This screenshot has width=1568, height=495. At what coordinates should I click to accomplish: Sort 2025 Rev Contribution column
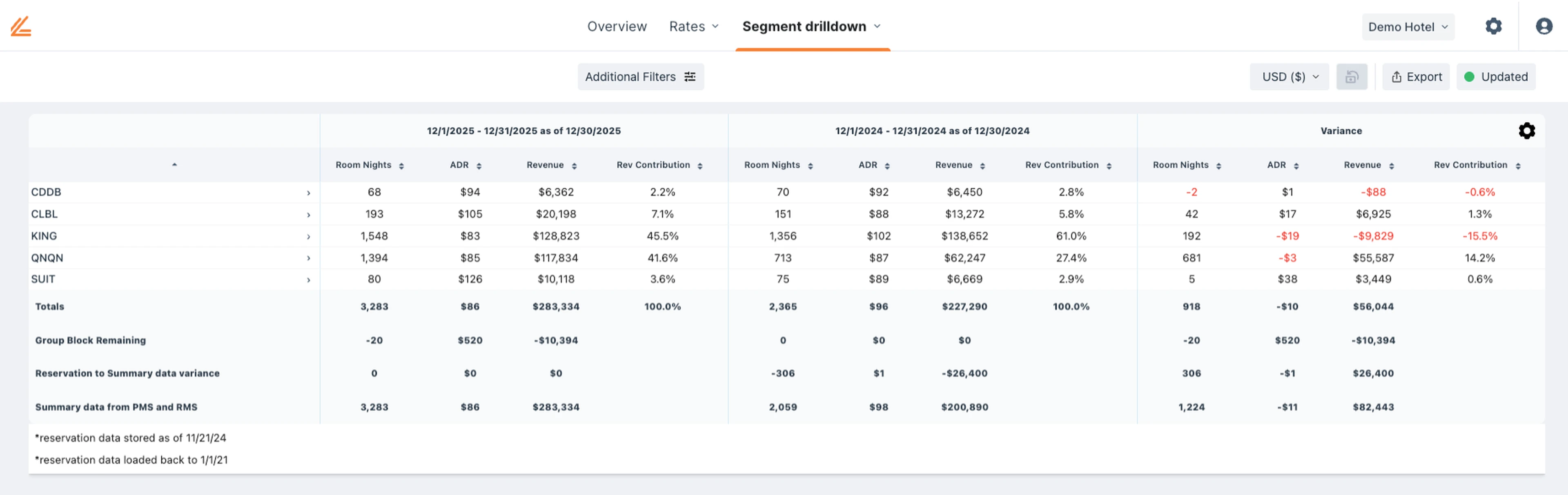[x=699, y=165]
